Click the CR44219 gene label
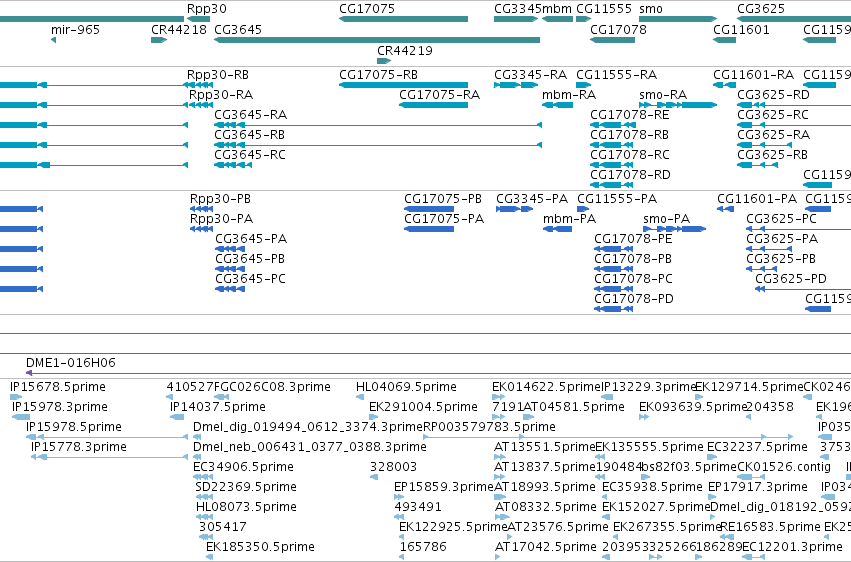 (x=405, y=50)
